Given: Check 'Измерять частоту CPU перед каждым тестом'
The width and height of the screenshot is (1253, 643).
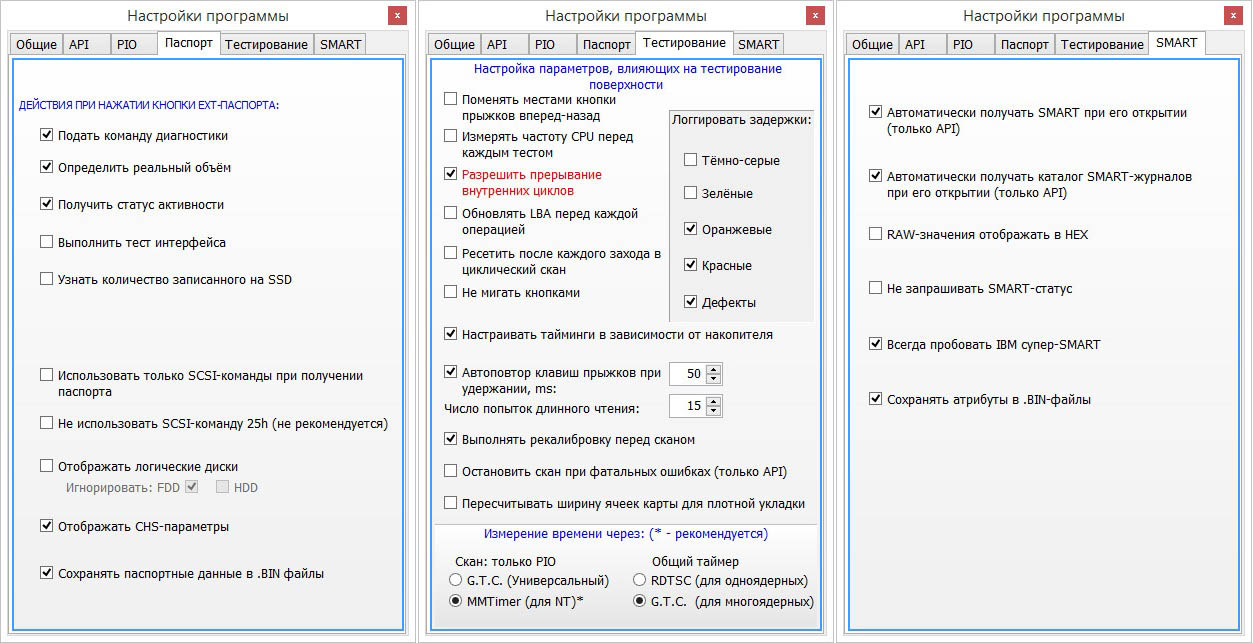Looking at the screenshot, I should pos(451,136).
